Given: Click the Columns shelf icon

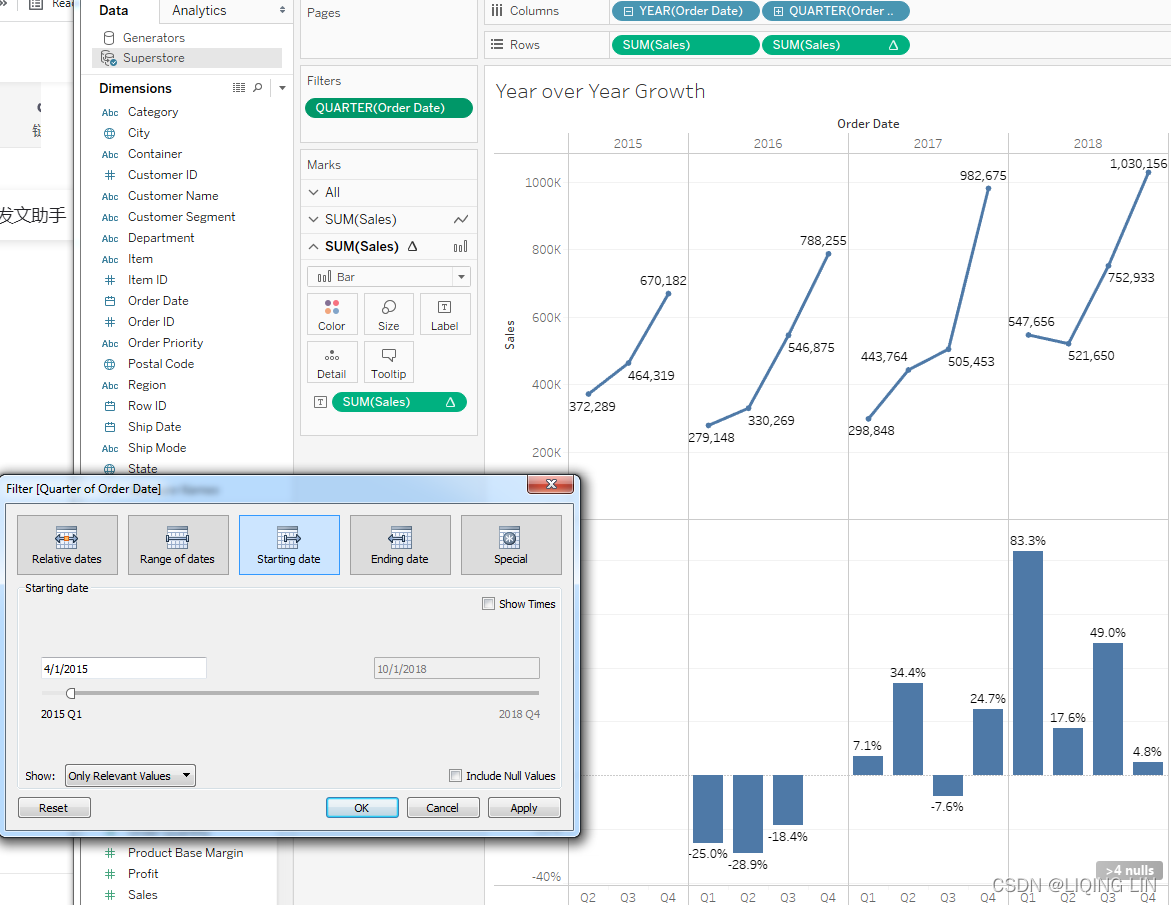Looking at the screenshot, I should (497, 10).
